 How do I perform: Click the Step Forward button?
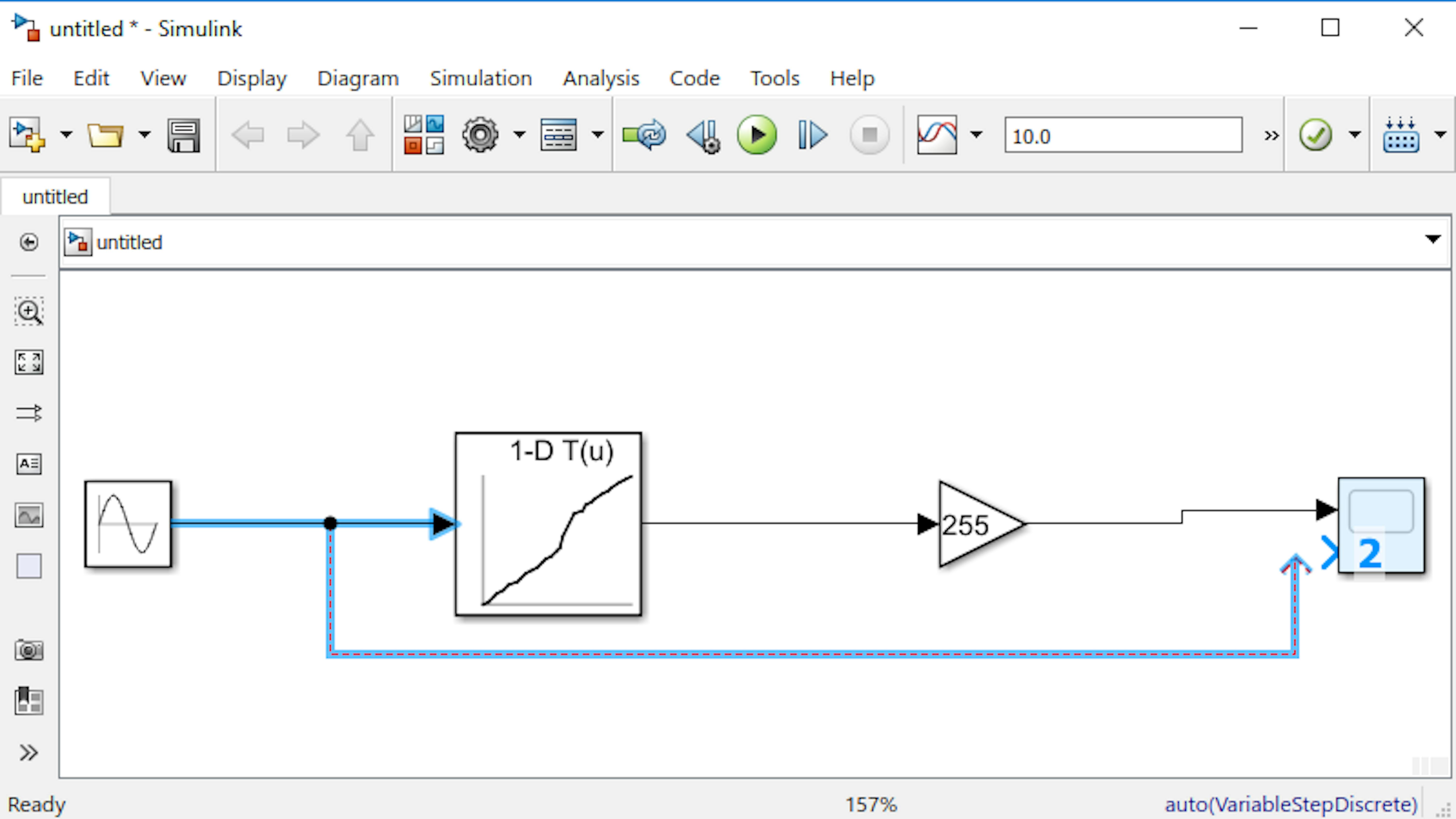(x=812, y=135)
